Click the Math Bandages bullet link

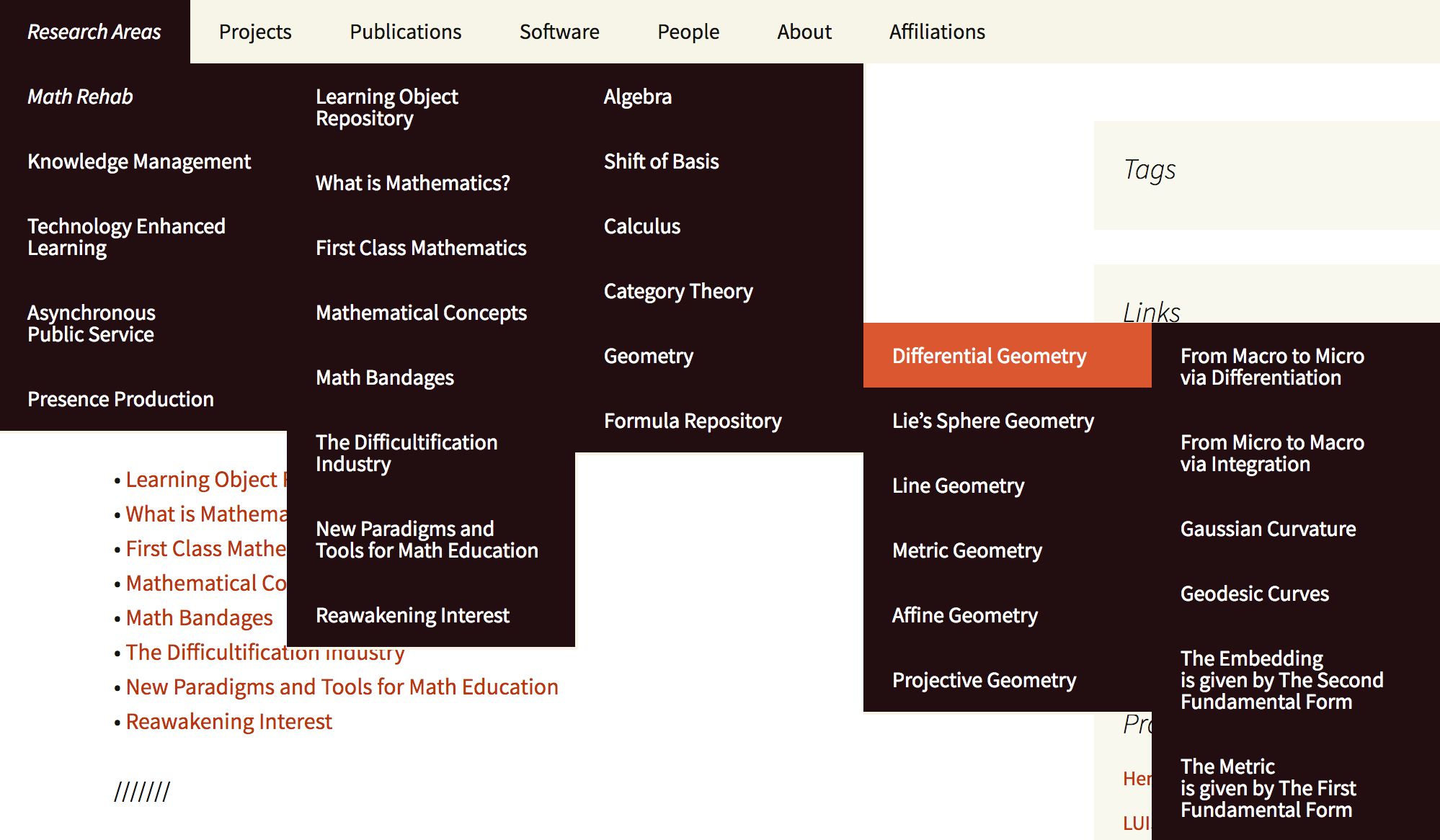pyautogui.click(x=199, y=617)
